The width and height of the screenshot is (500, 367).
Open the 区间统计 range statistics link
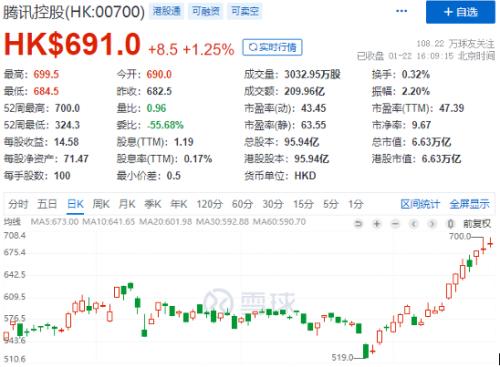(420, 204)
